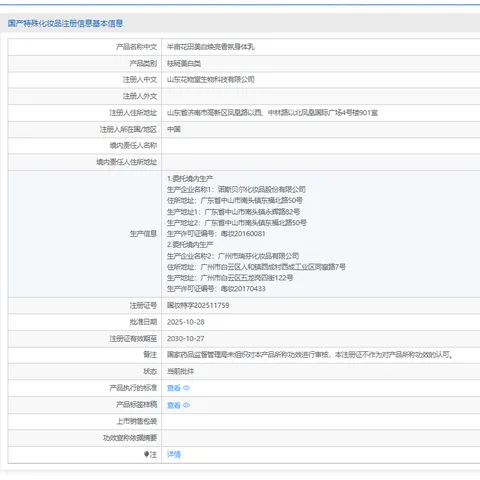The width and height of the screenshot is (480, 480).
Task: Click the 注册人所在国/地区 label
Action: coord(128,129)
